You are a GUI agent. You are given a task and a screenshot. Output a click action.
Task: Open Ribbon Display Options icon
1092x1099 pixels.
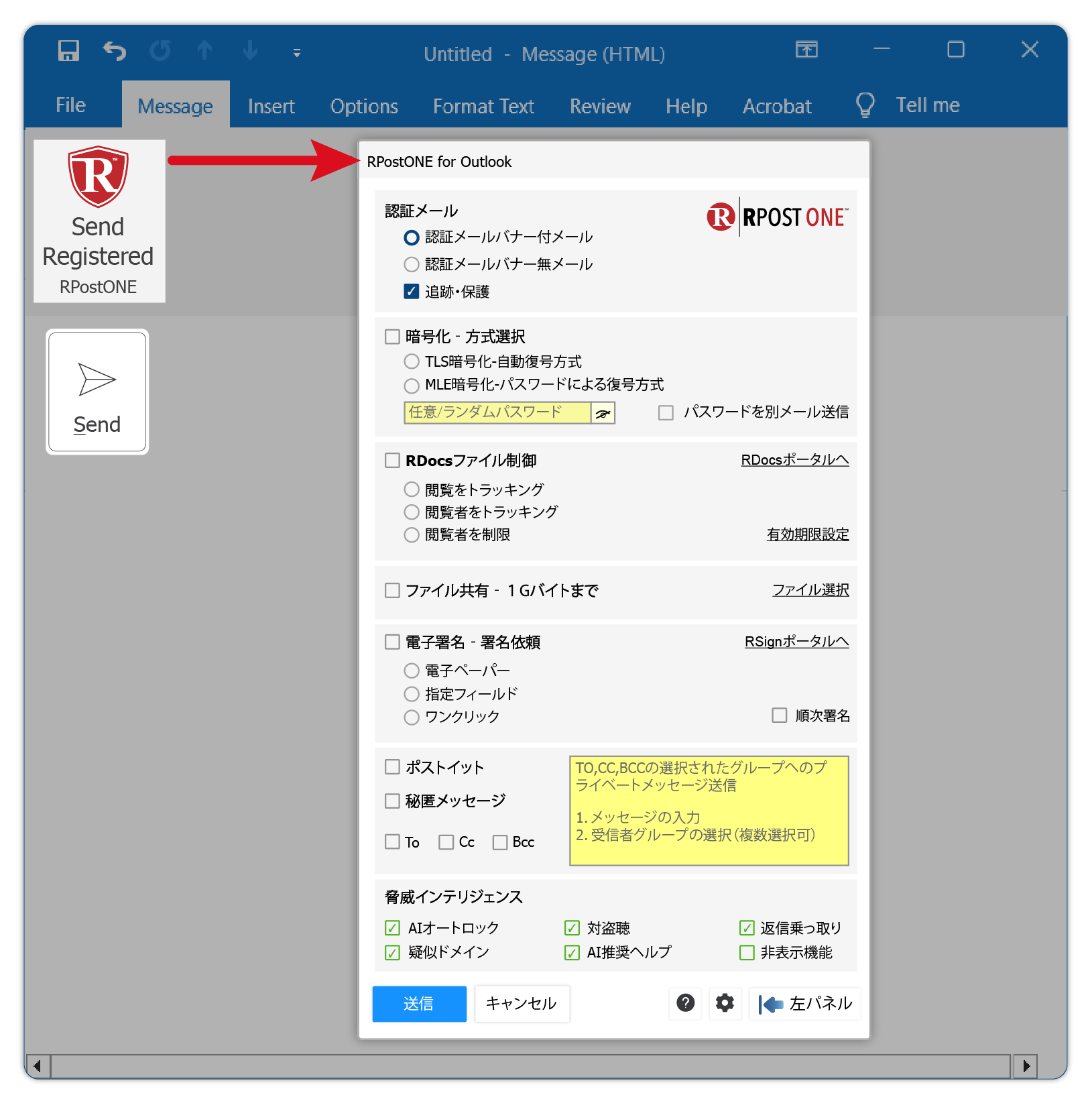coord(806,50)
